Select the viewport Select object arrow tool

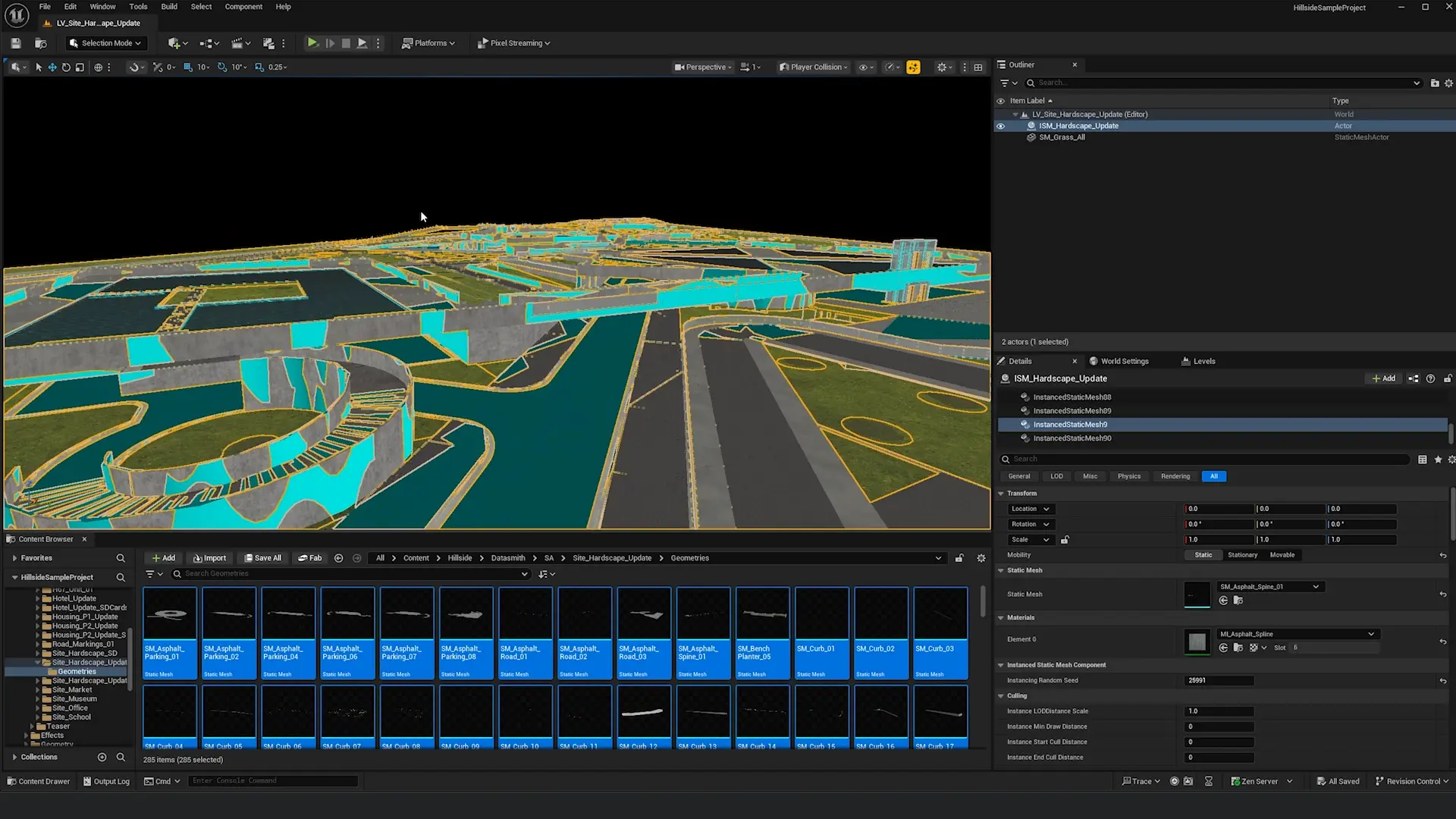pos(39,67)
